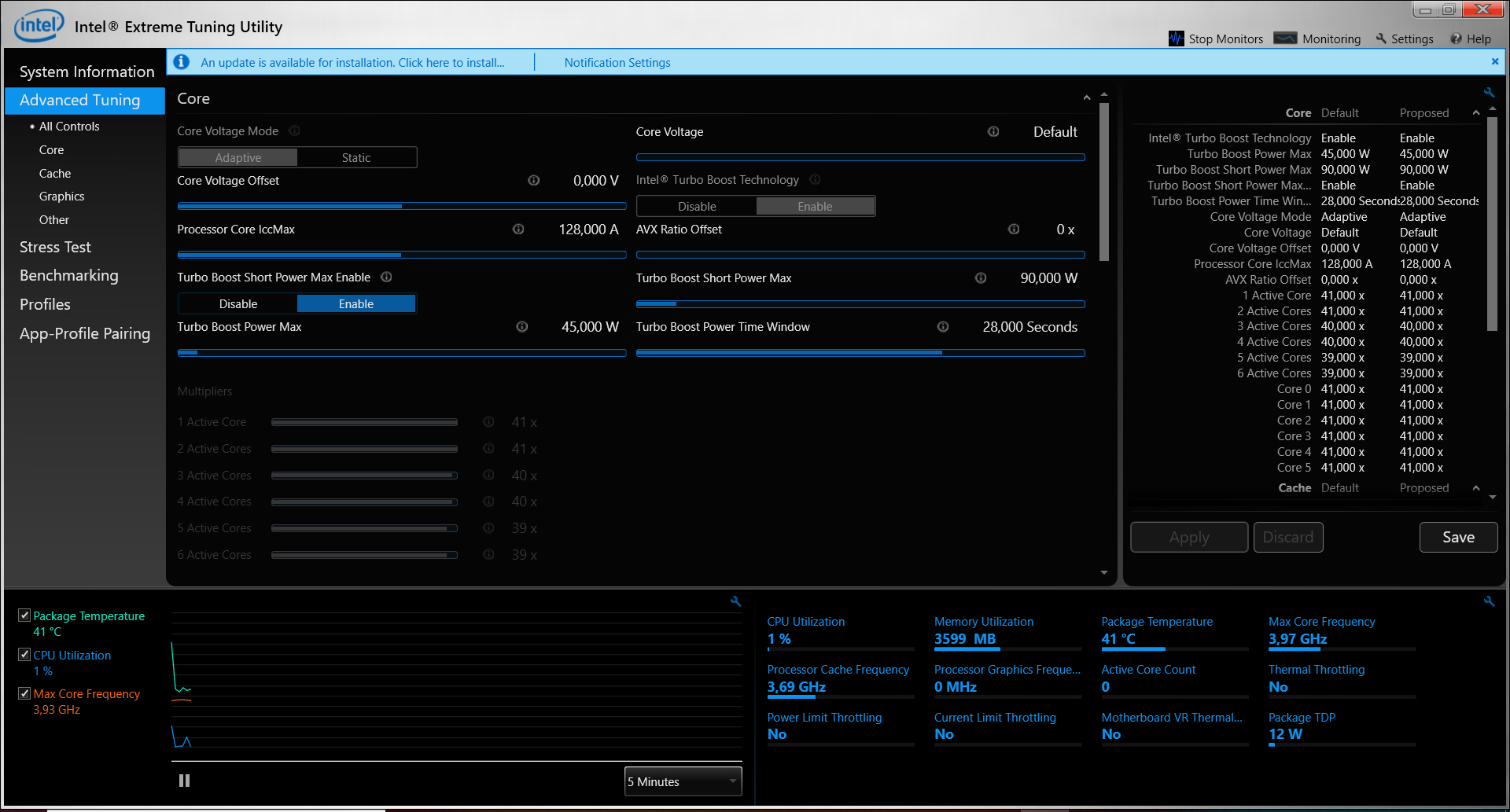This screenshot has width=1510, height=812.
Task: Uncheck Package Temperature graph checkbox
Action: pyautogui.click(x=24, y=615)
